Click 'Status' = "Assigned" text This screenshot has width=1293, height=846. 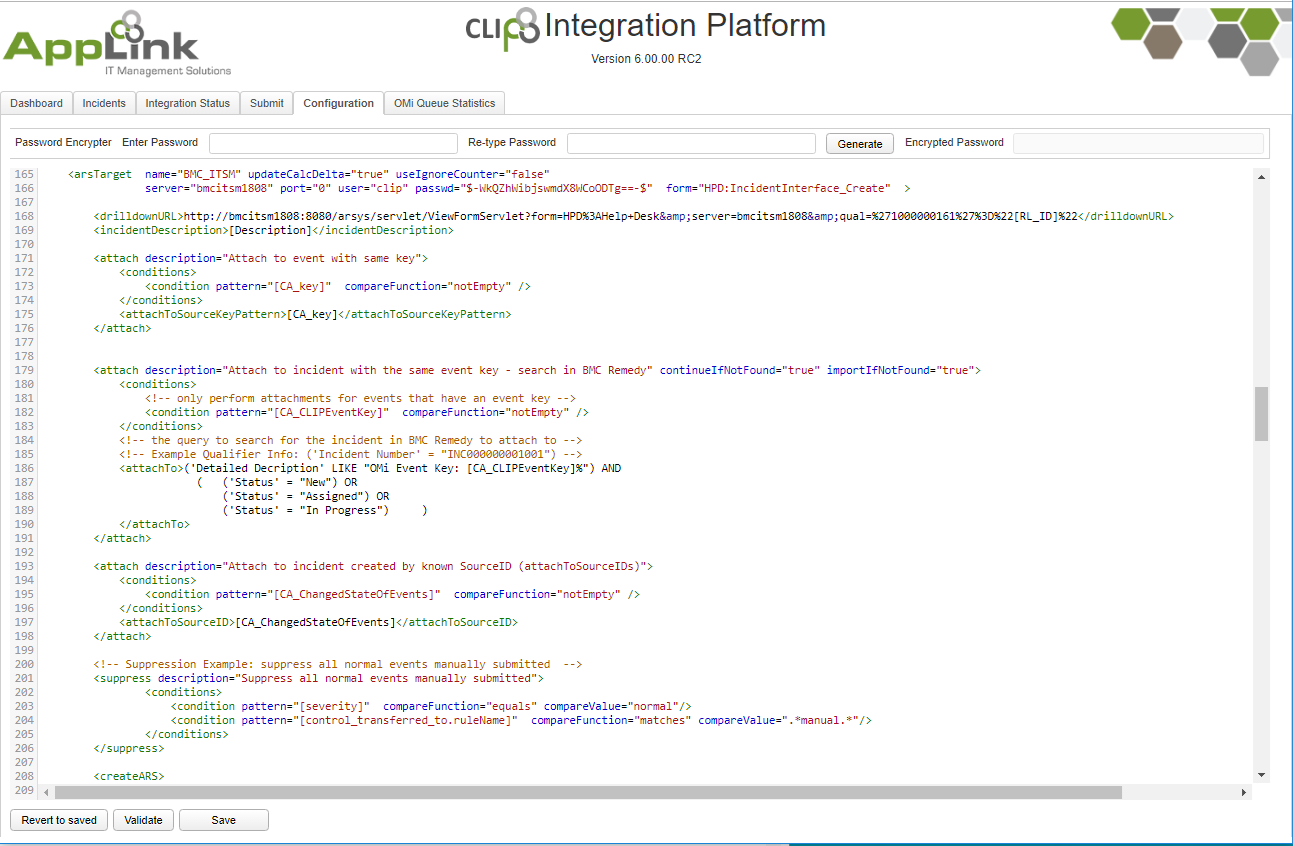tap(296, 496)
